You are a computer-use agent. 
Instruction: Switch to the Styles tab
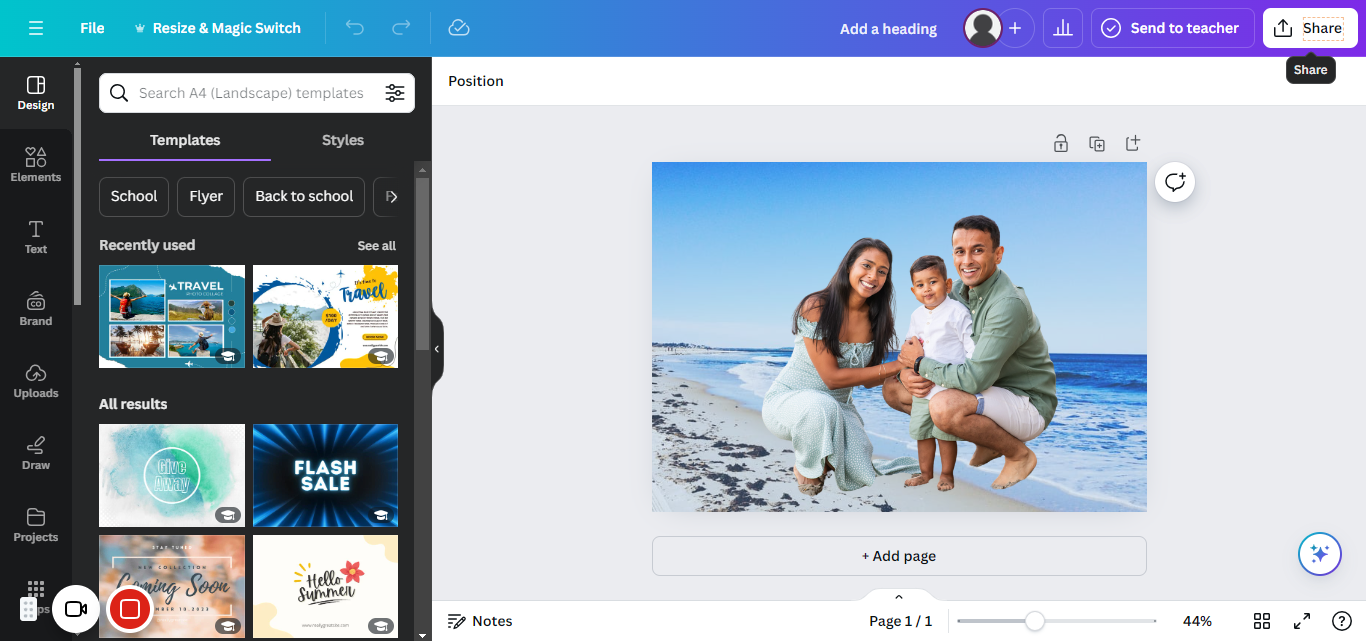pyautogui.click(x=343, y=140)
